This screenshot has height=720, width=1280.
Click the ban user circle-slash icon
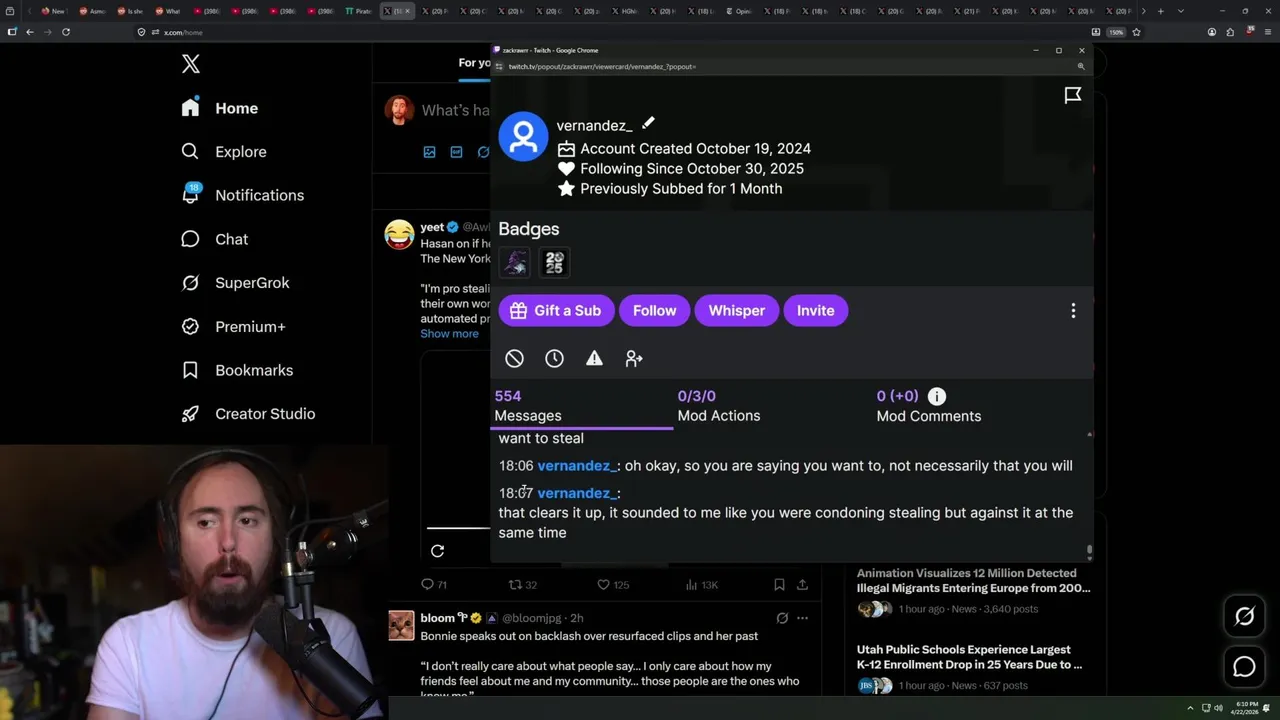coord(514,358)
